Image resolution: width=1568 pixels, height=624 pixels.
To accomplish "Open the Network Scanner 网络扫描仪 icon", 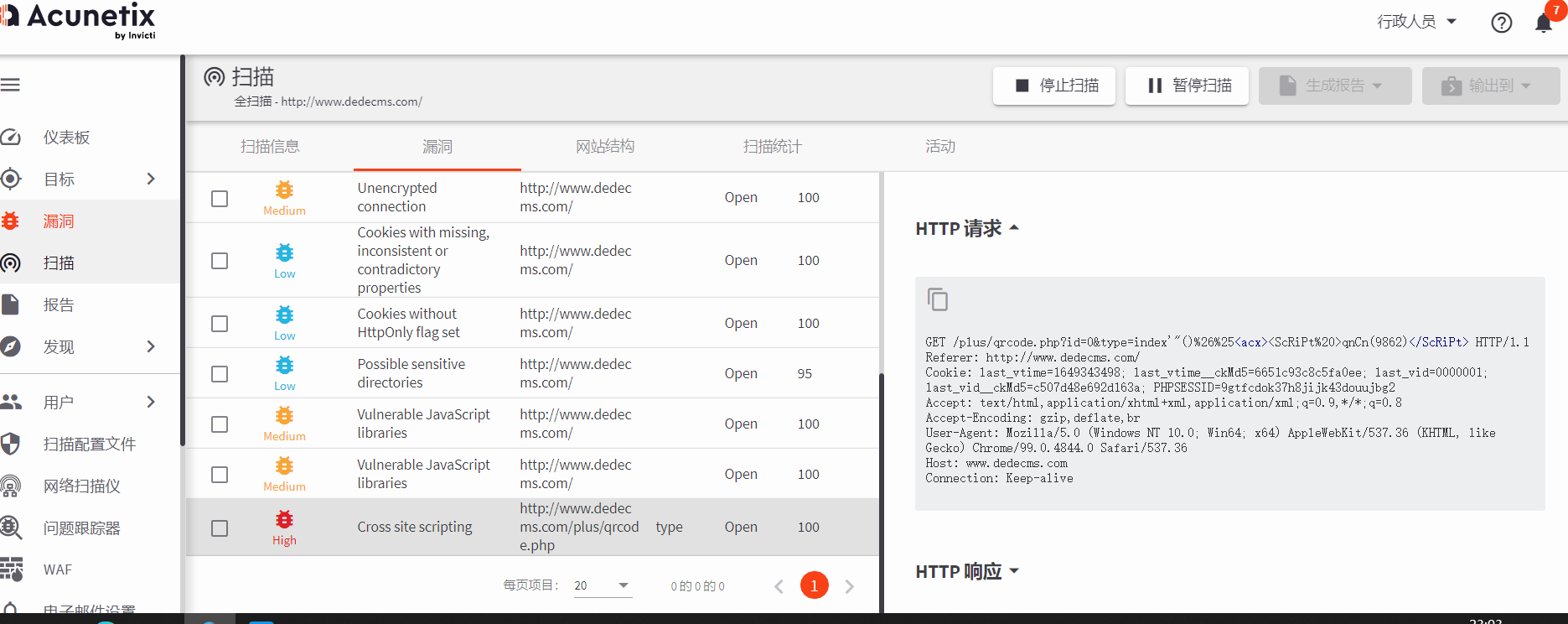I will [x=10, y=486].
